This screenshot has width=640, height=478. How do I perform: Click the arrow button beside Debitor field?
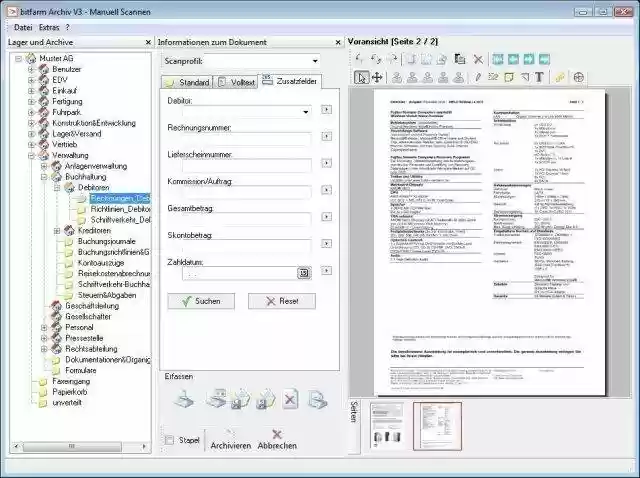tap(326, 109)
